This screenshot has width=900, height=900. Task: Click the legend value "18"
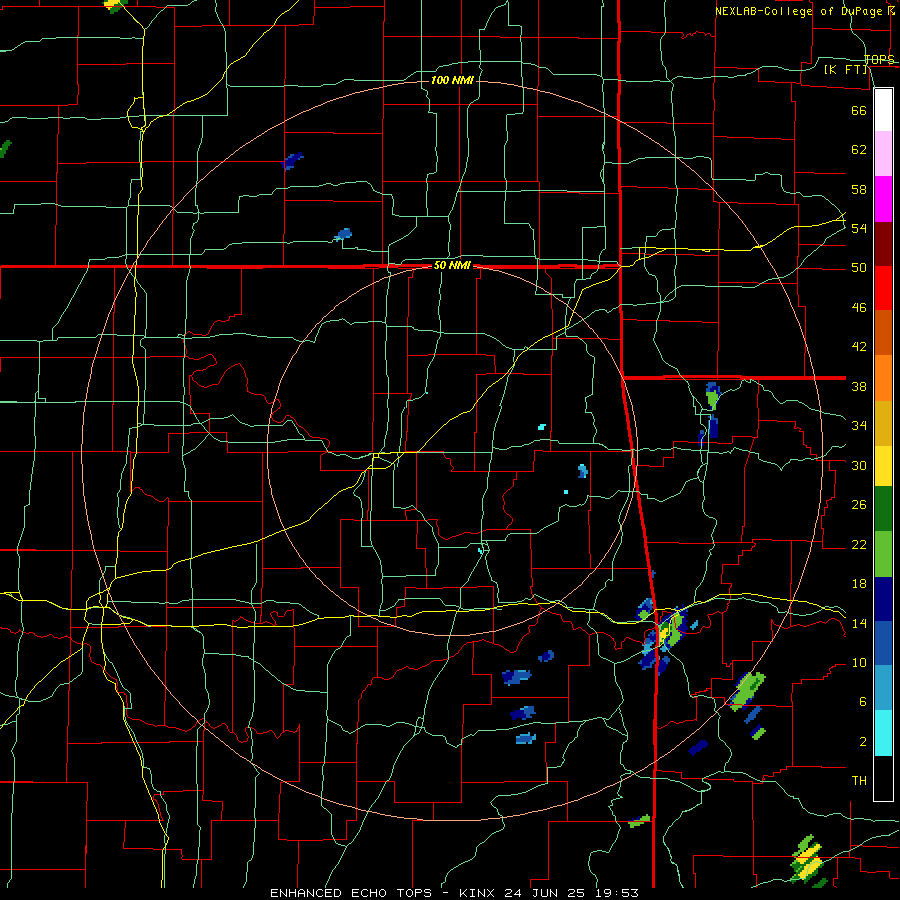tap(859, 584)
